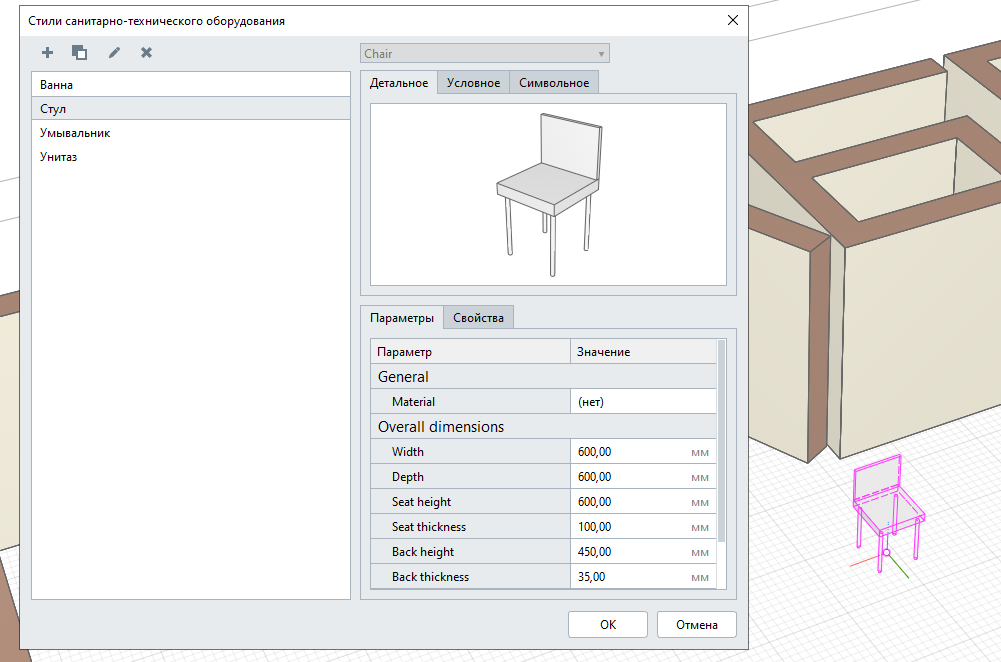Select the Унитаз style in list
The height and width of the screenshot is (662, 1001).
pos(190,157)
